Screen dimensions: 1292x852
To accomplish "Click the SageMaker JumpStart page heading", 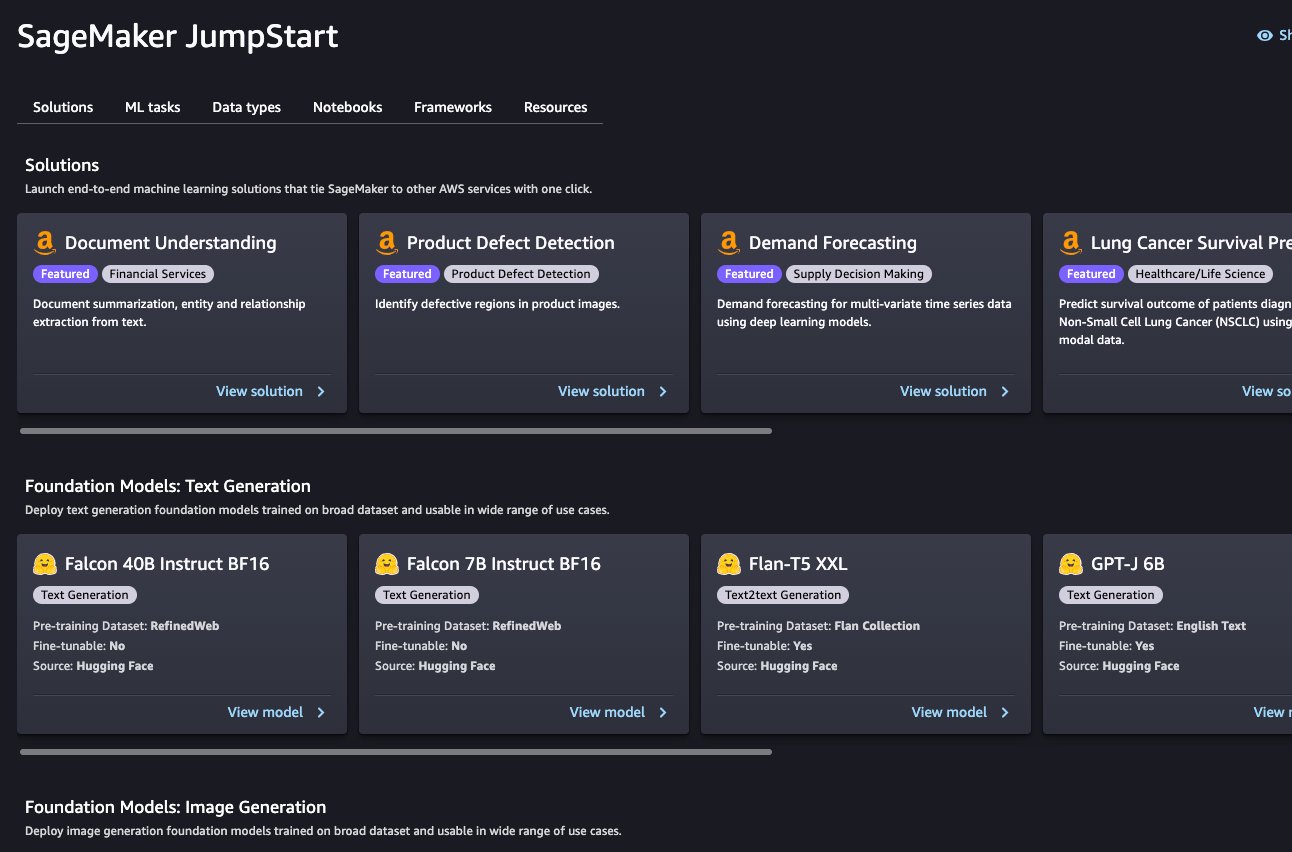I will 178,36.
